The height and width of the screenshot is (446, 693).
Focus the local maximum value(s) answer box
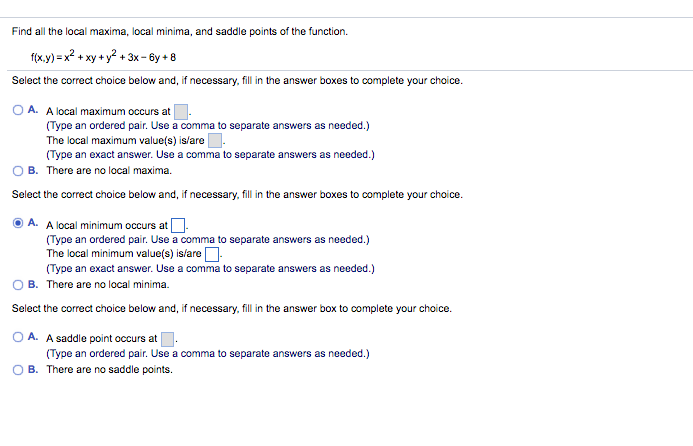point(215,141)
